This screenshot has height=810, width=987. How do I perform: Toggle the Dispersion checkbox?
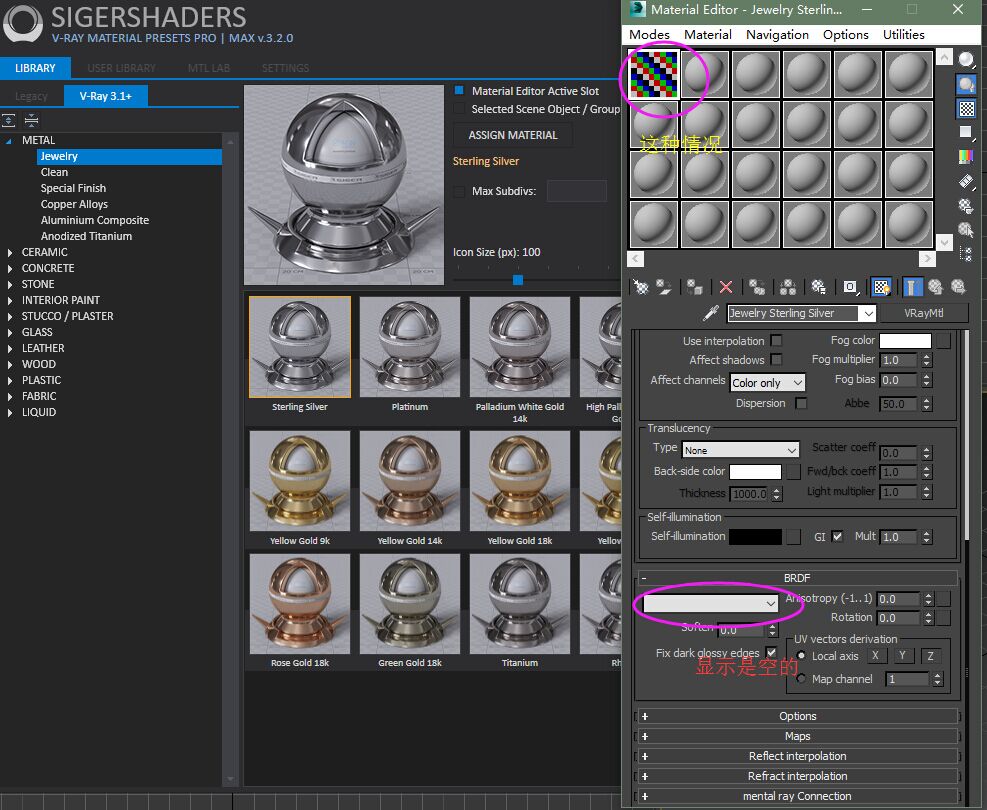pos(801,403)
